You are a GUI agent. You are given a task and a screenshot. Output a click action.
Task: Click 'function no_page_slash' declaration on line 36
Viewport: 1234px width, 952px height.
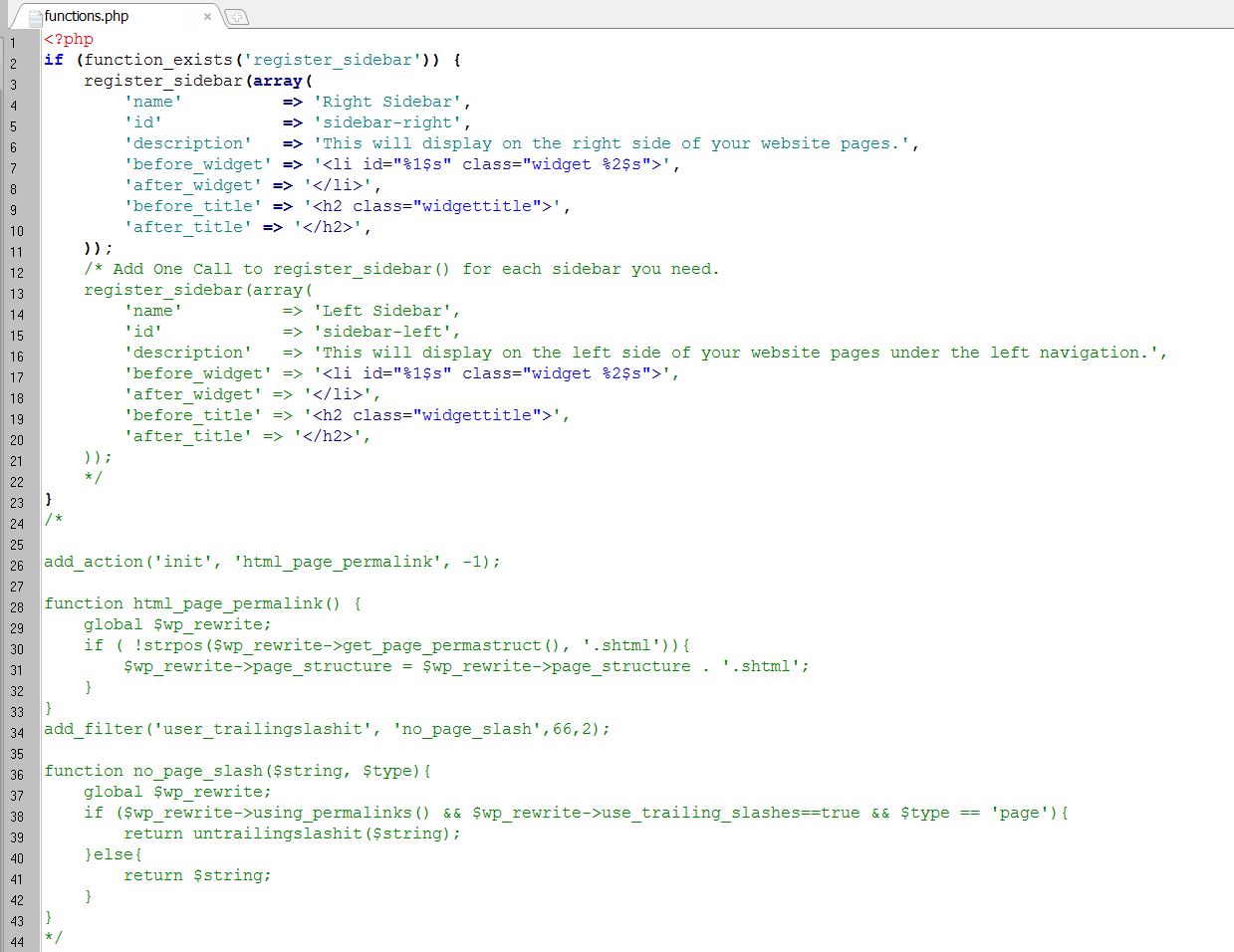(153, 771)
